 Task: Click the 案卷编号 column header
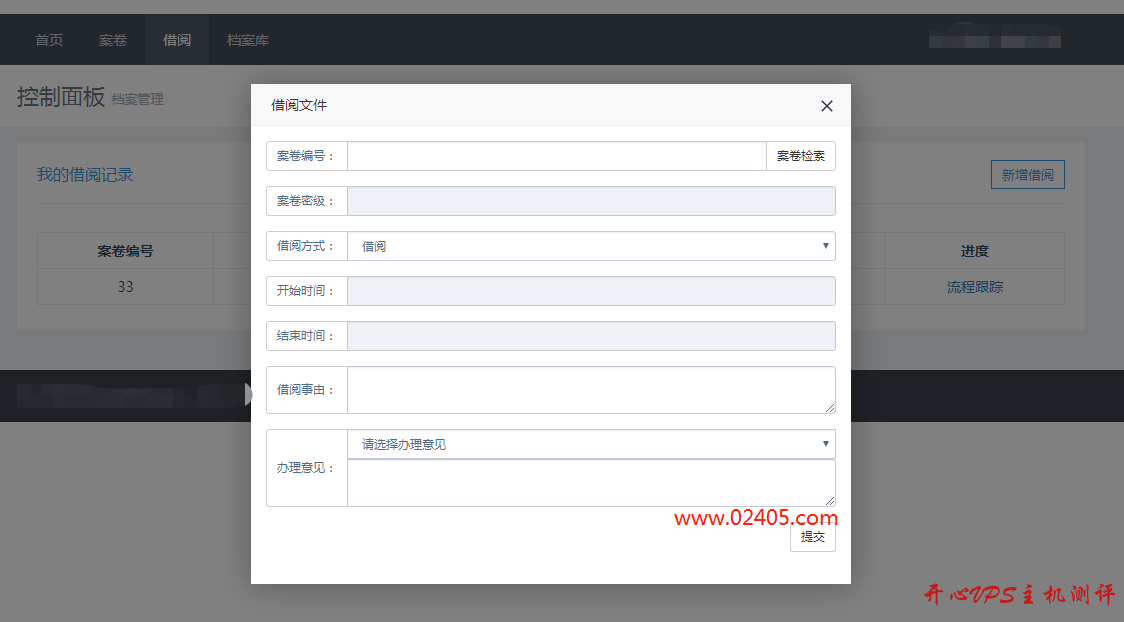[125, 250]
